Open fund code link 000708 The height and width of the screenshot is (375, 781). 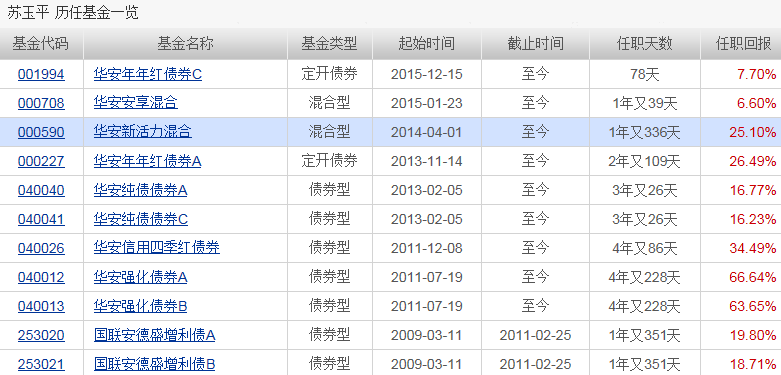pos(41,104)
